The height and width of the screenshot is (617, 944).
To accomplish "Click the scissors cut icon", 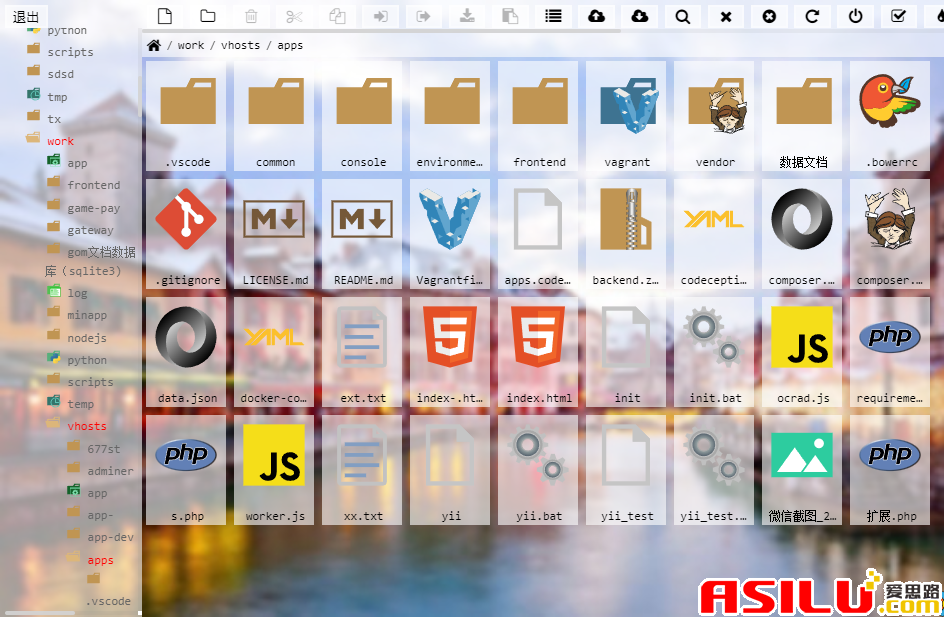I will pyautogui.click(x=294, y=16).
